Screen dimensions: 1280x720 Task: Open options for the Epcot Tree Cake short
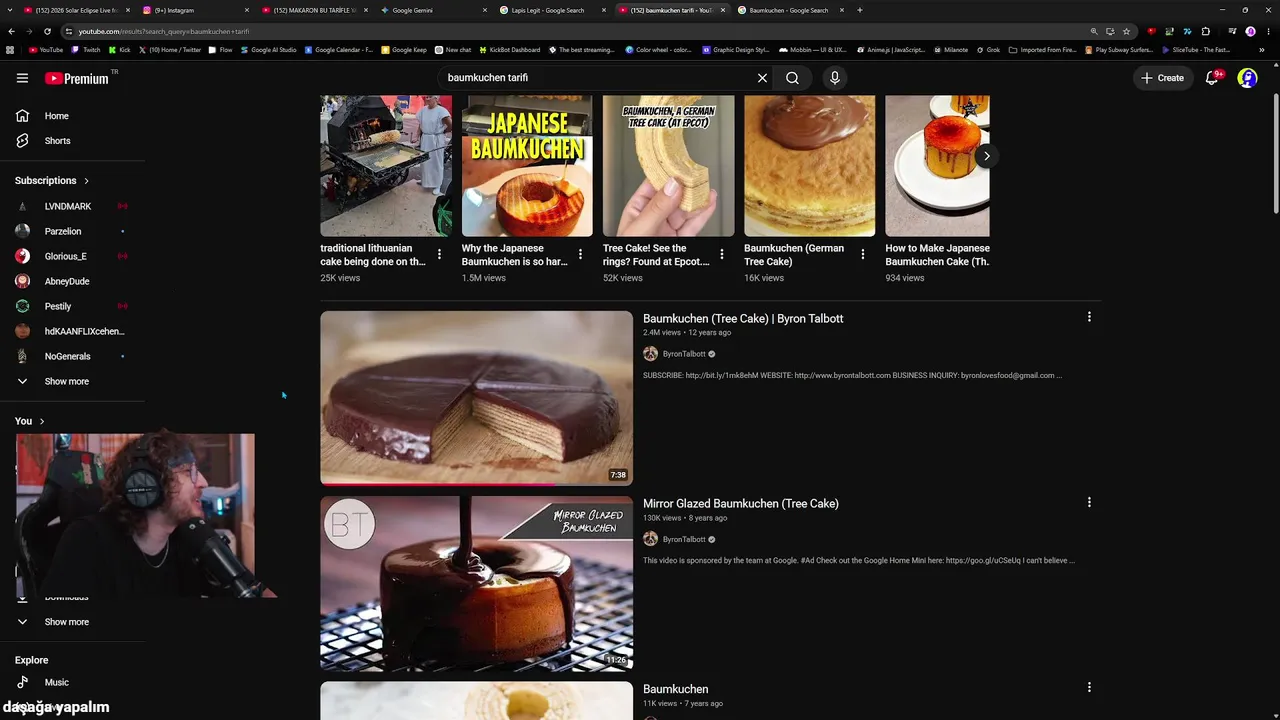tap(721, 254)
